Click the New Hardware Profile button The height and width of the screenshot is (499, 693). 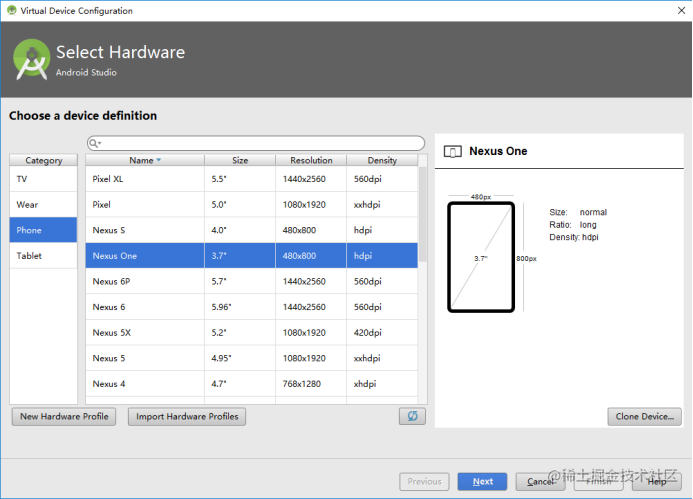tap(64, 416)
